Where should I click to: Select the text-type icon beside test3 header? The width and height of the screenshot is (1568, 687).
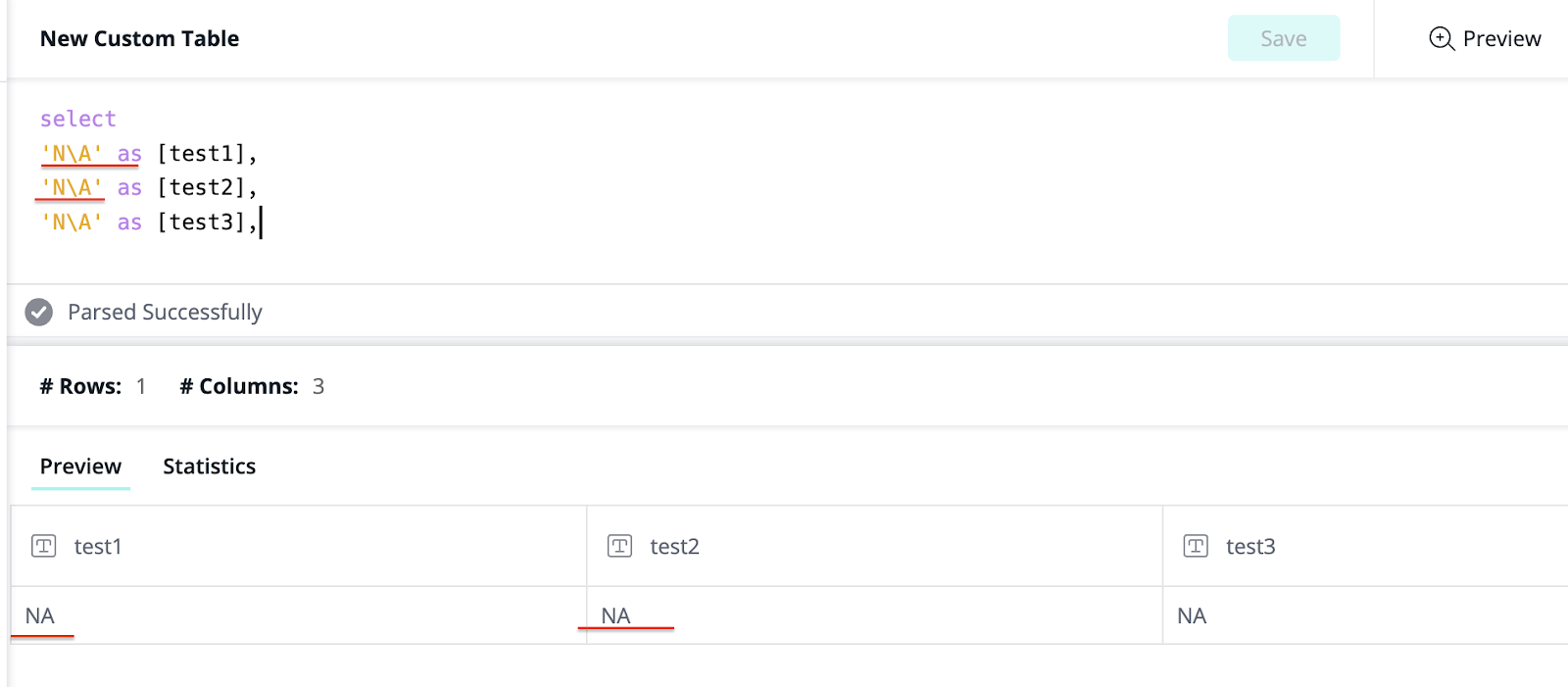point(1196,546)
